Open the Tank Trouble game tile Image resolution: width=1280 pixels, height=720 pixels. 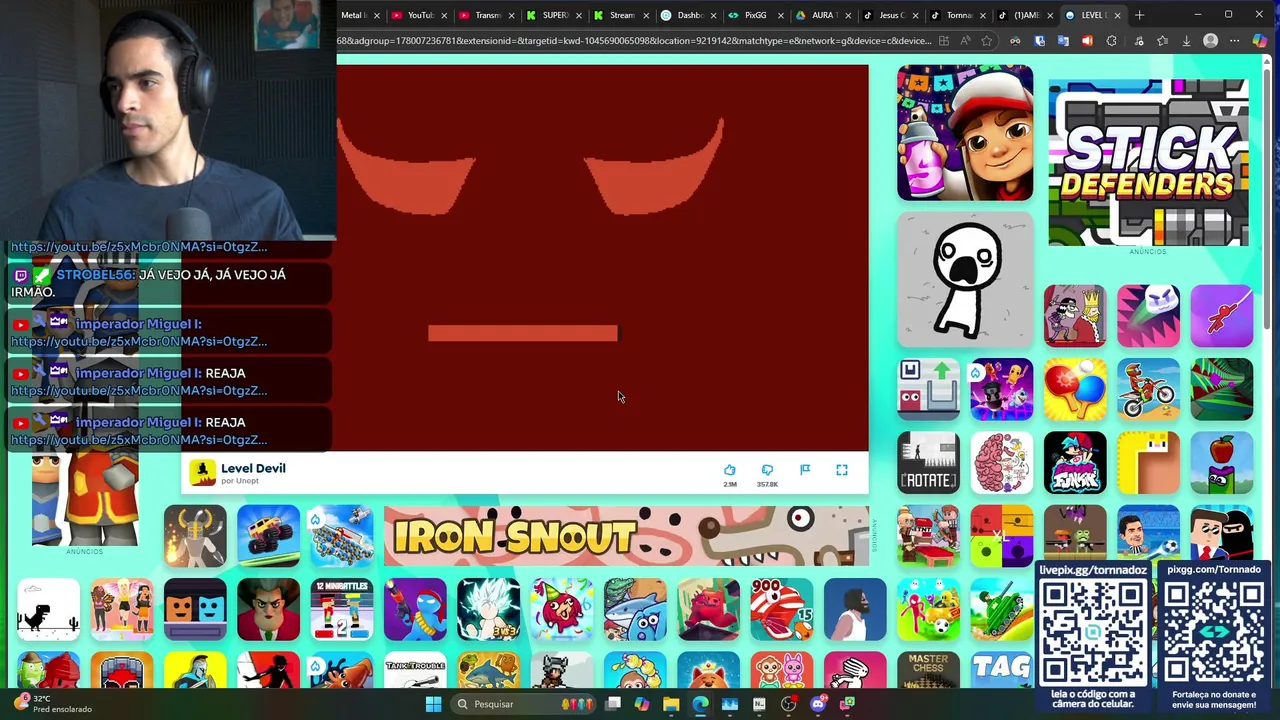(x=415, y=670)
